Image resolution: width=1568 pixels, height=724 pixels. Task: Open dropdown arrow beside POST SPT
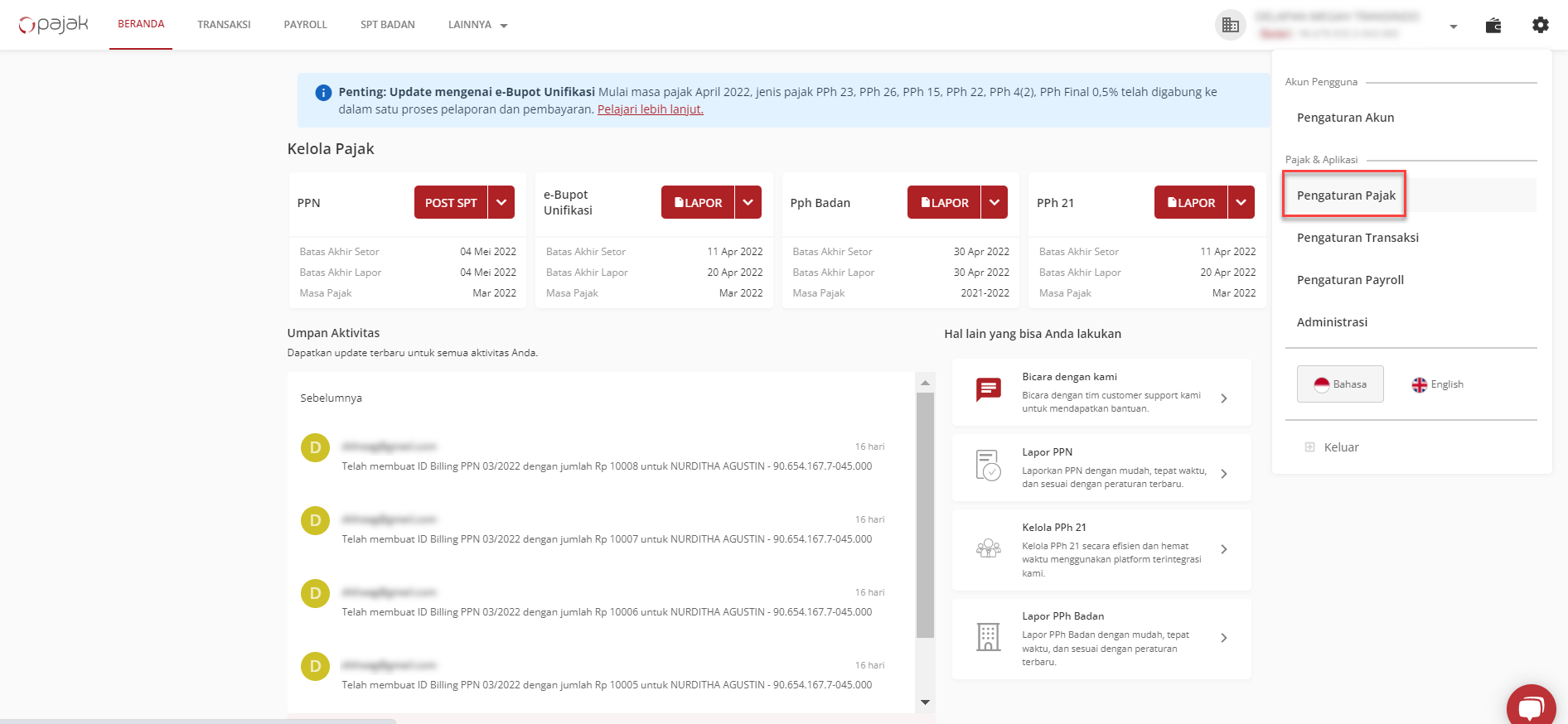(x=501, y=203)
